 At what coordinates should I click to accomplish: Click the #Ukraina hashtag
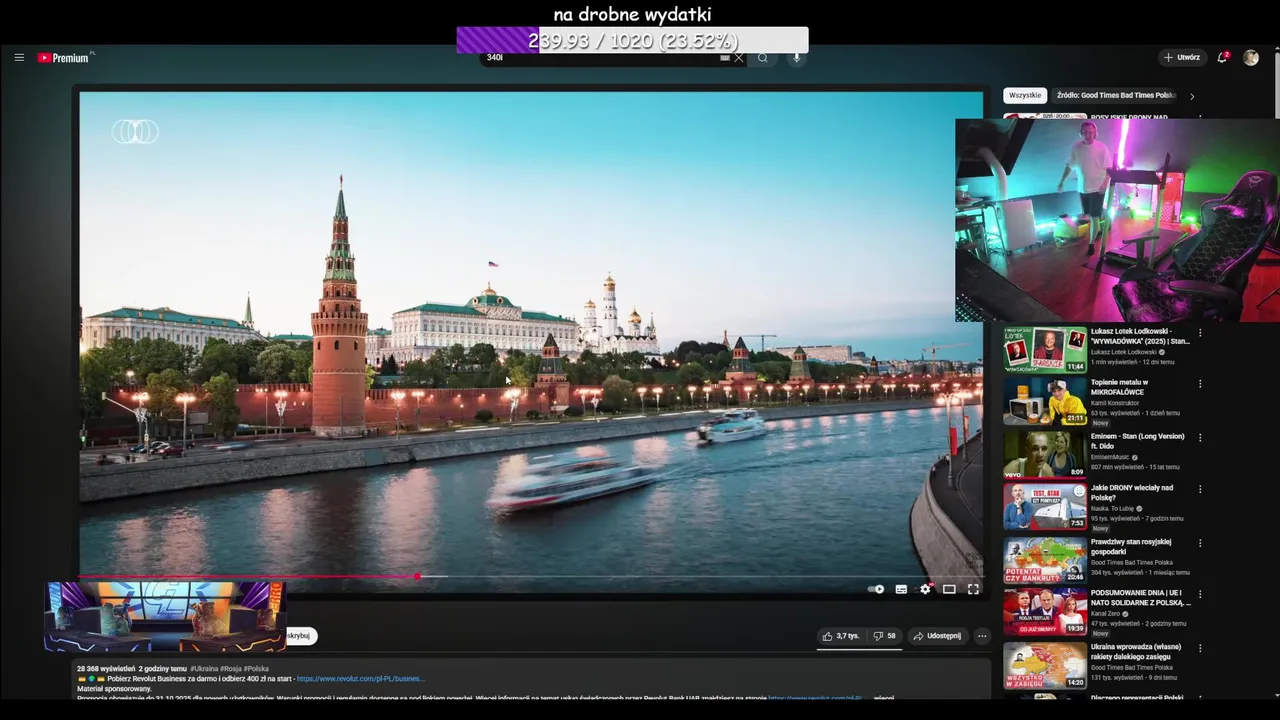pos(206,668)
